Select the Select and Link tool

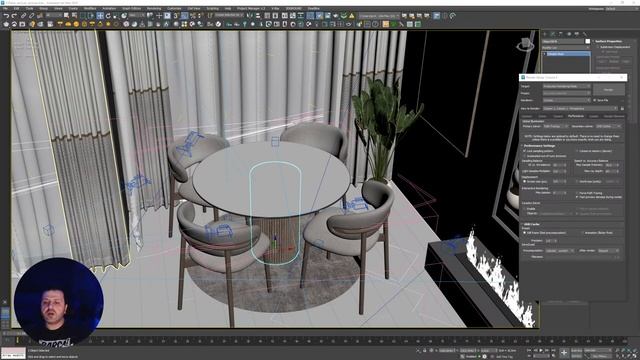(x=23, y=16)
